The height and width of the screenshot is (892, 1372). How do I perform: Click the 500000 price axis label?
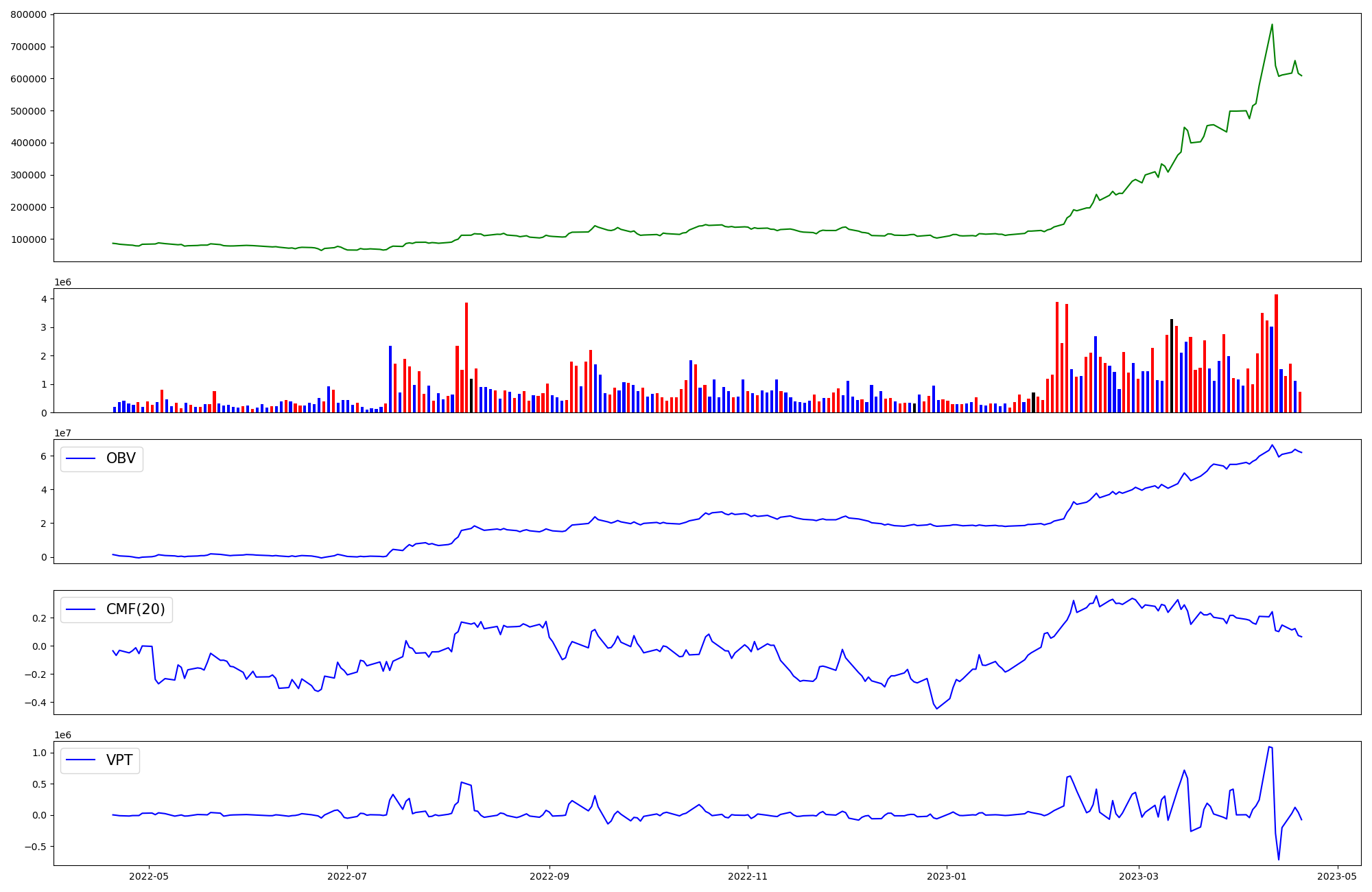pos(29,111)
